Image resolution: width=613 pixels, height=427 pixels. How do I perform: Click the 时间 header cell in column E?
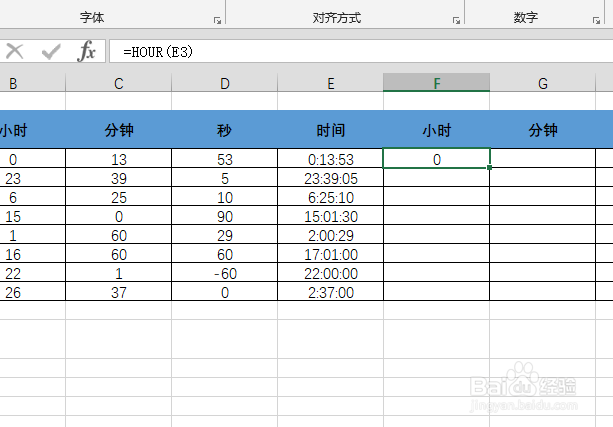[x=331, y=130]
